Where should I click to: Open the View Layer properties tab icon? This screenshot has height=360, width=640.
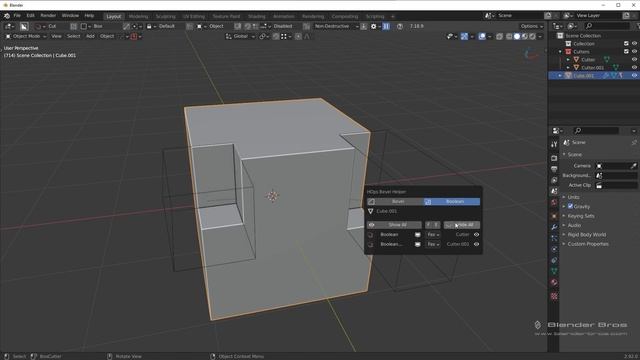[554, 180]
